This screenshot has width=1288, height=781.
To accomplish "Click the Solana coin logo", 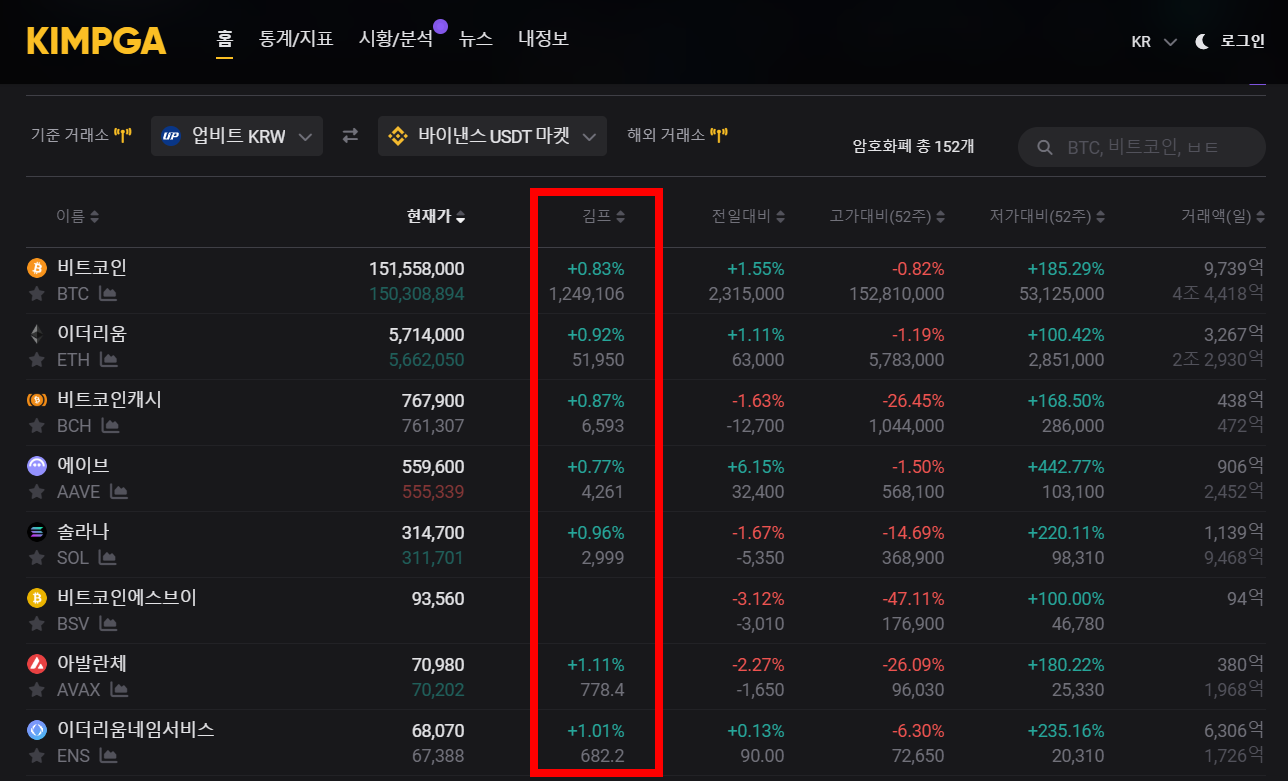I will pos(37,532).
